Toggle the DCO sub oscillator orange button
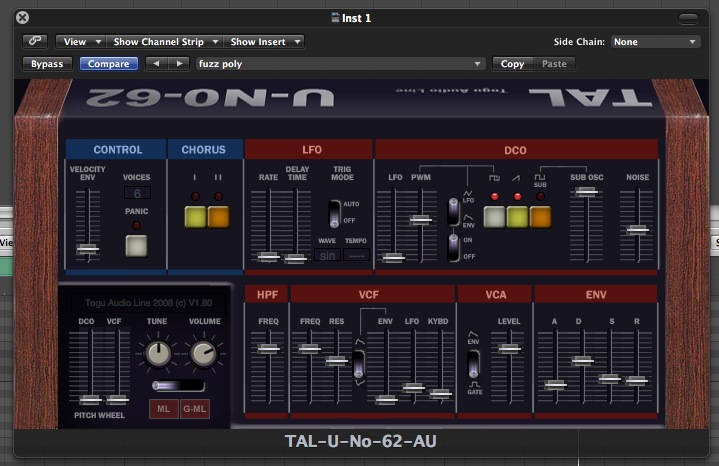The image size is (719, 466). (540, 216)
